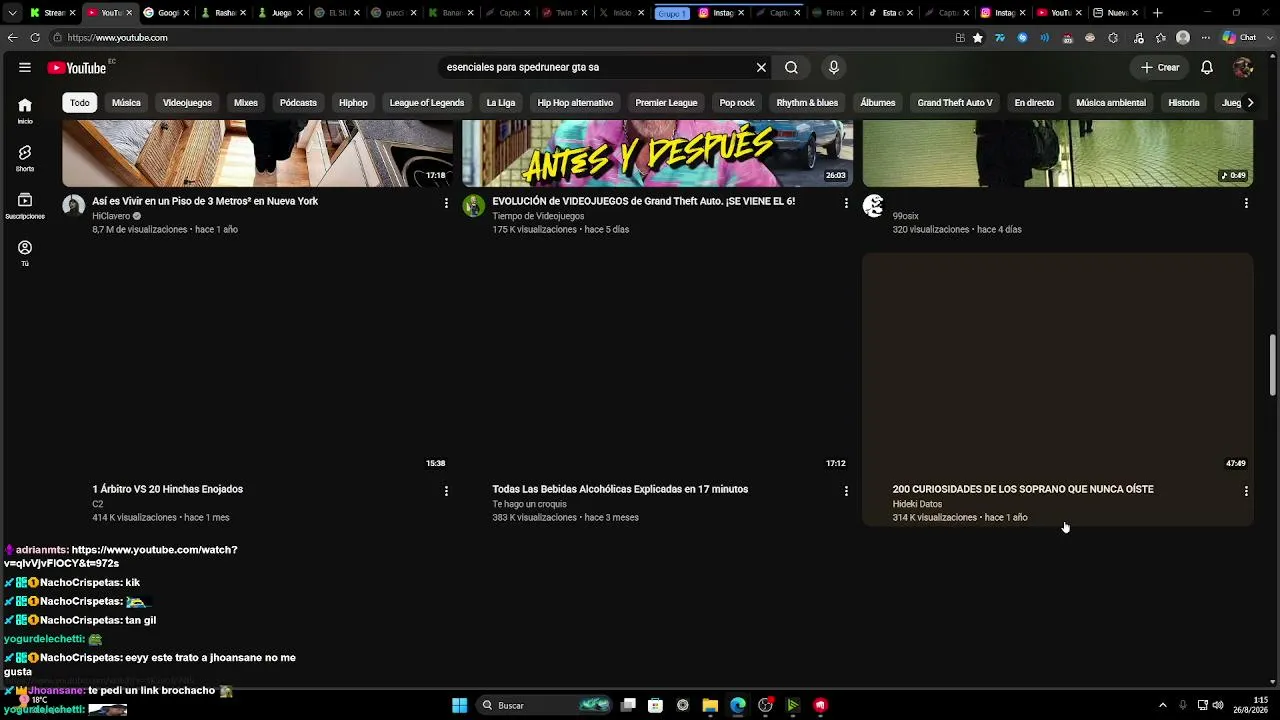1280x720 pixels.
Task: Go to YouTube home via the logo
Action: (77, 68)
